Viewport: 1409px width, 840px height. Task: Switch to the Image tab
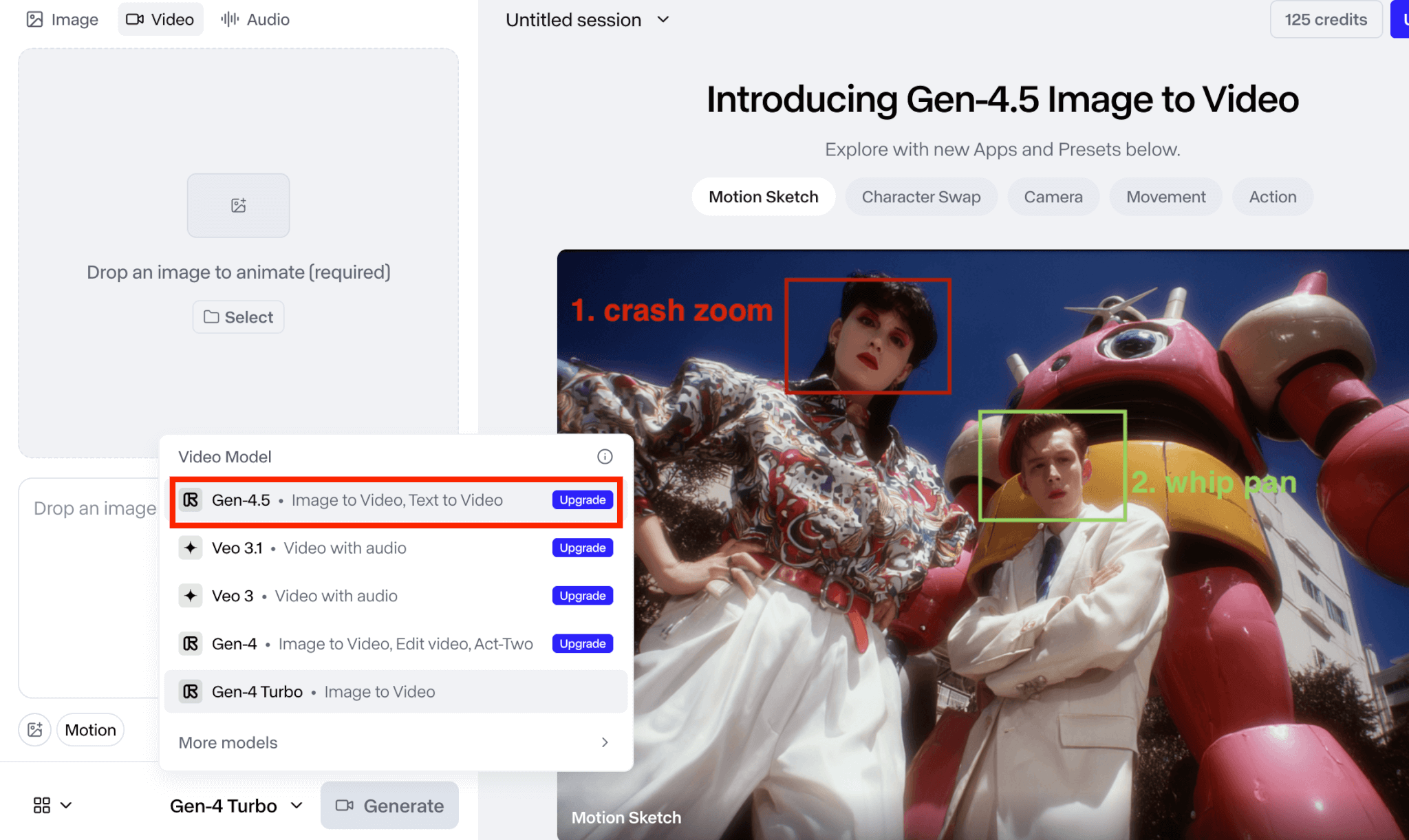(x=63, y=19)
